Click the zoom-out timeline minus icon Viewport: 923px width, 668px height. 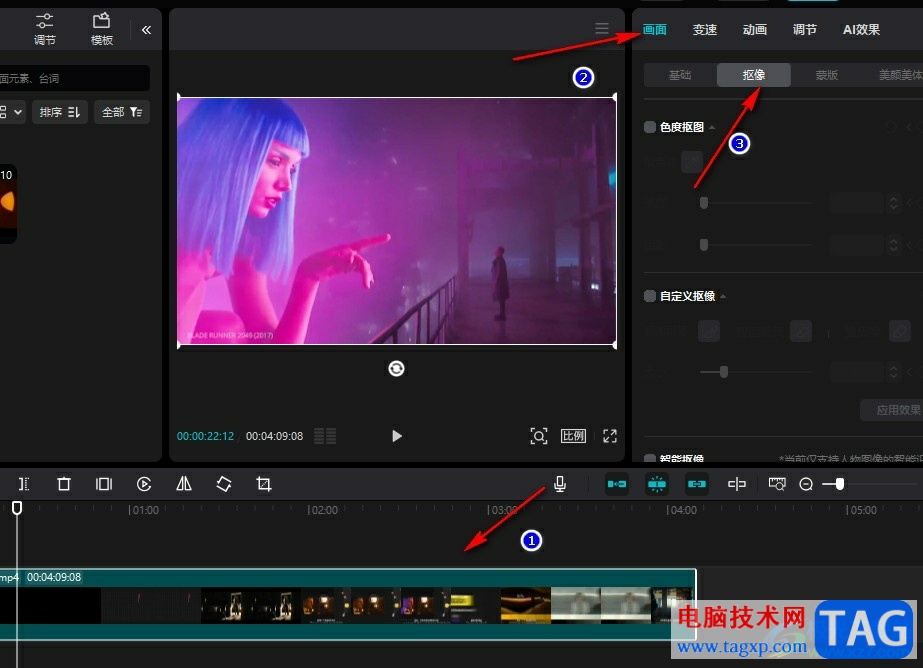(x=806, y=484)
